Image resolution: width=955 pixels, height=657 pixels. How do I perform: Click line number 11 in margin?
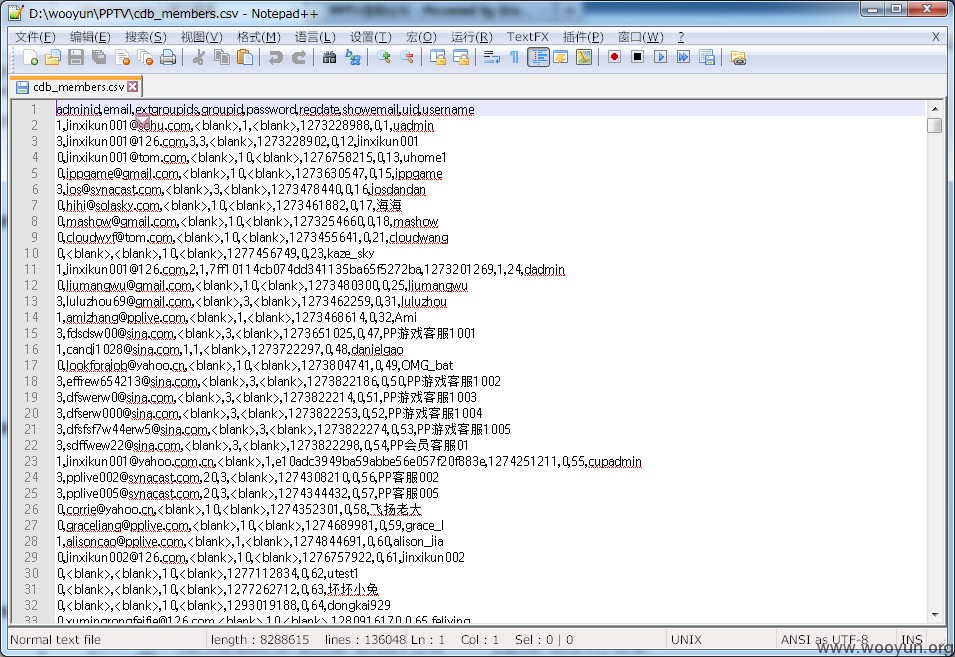31,269
